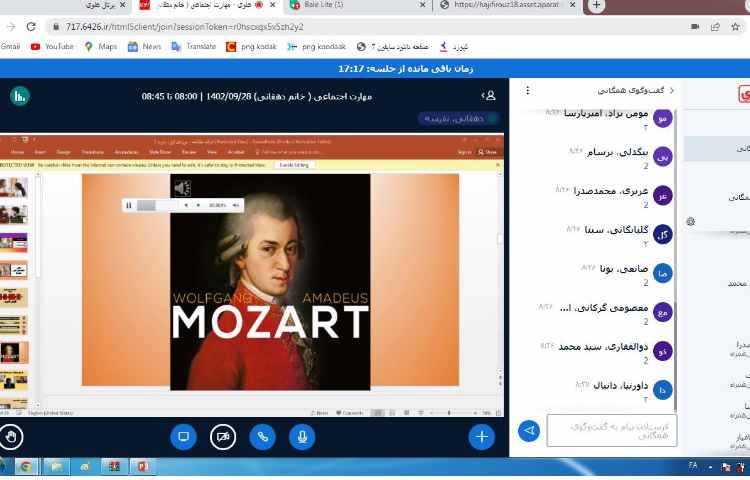Pause the audio in shared slide
Viewport: 750px width, 480px height.
(129, 205)
